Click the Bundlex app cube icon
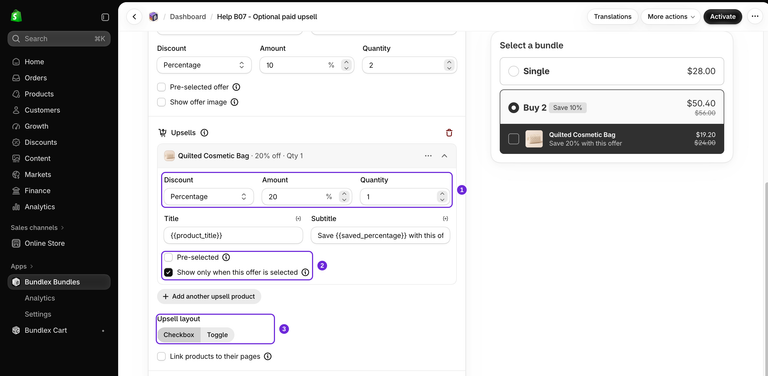 click(154, 17)
